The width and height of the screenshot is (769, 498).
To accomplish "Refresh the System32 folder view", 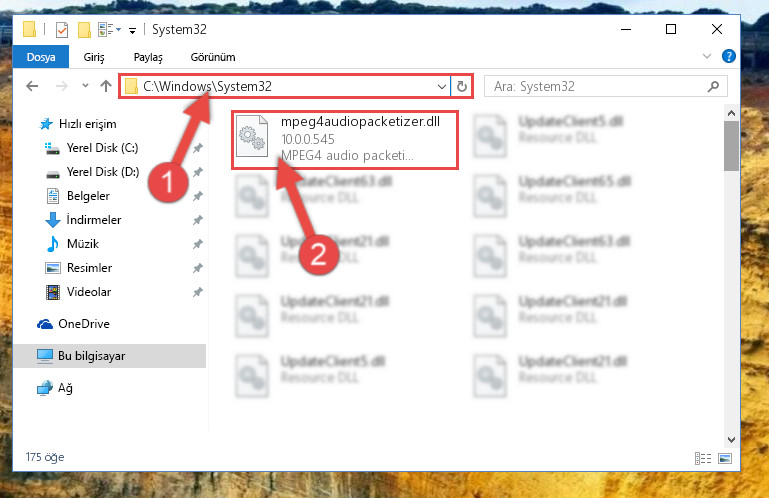I will coord(461,86).
